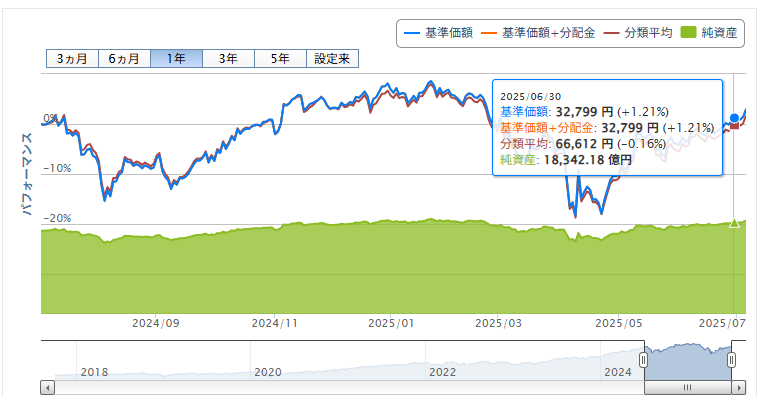The height and width of the screenshot is (397, 766).
Task: Click the green 純資産 legend swatch
Action: (688, 33)
